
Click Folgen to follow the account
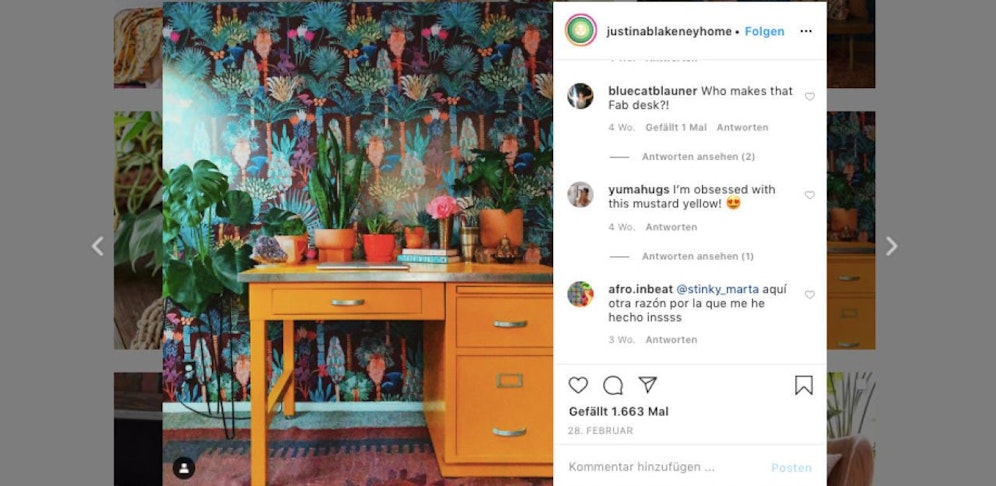764,31
